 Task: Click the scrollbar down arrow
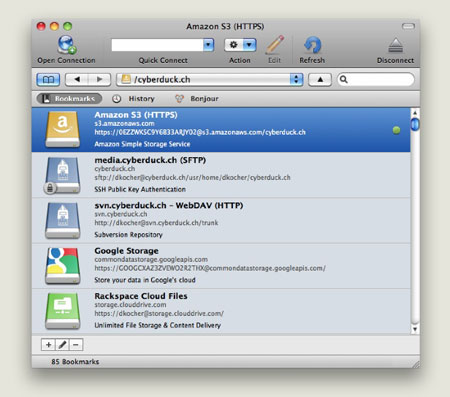tap(415, 329)
